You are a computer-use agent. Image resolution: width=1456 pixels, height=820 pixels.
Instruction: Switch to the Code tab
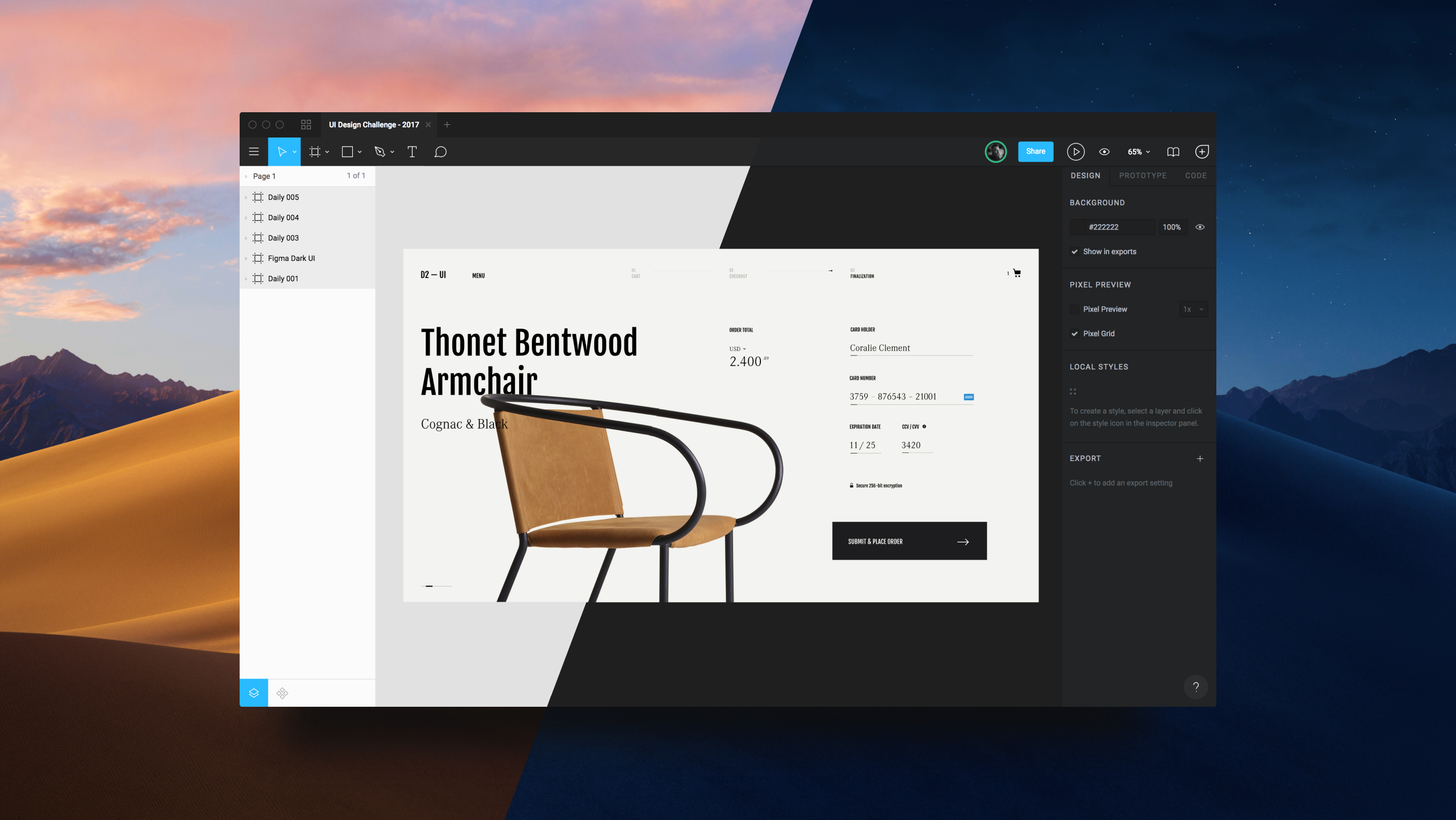point(1196,176)
